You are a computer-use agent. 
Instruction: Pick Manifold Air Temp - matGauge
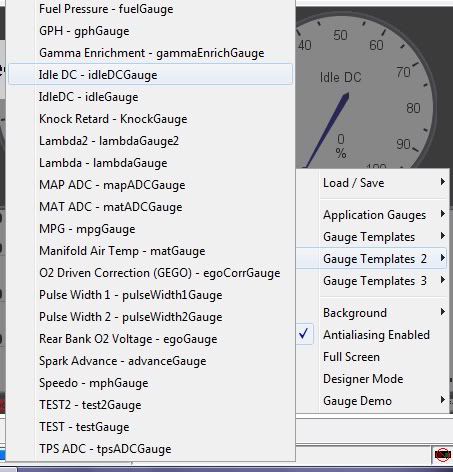151,251
